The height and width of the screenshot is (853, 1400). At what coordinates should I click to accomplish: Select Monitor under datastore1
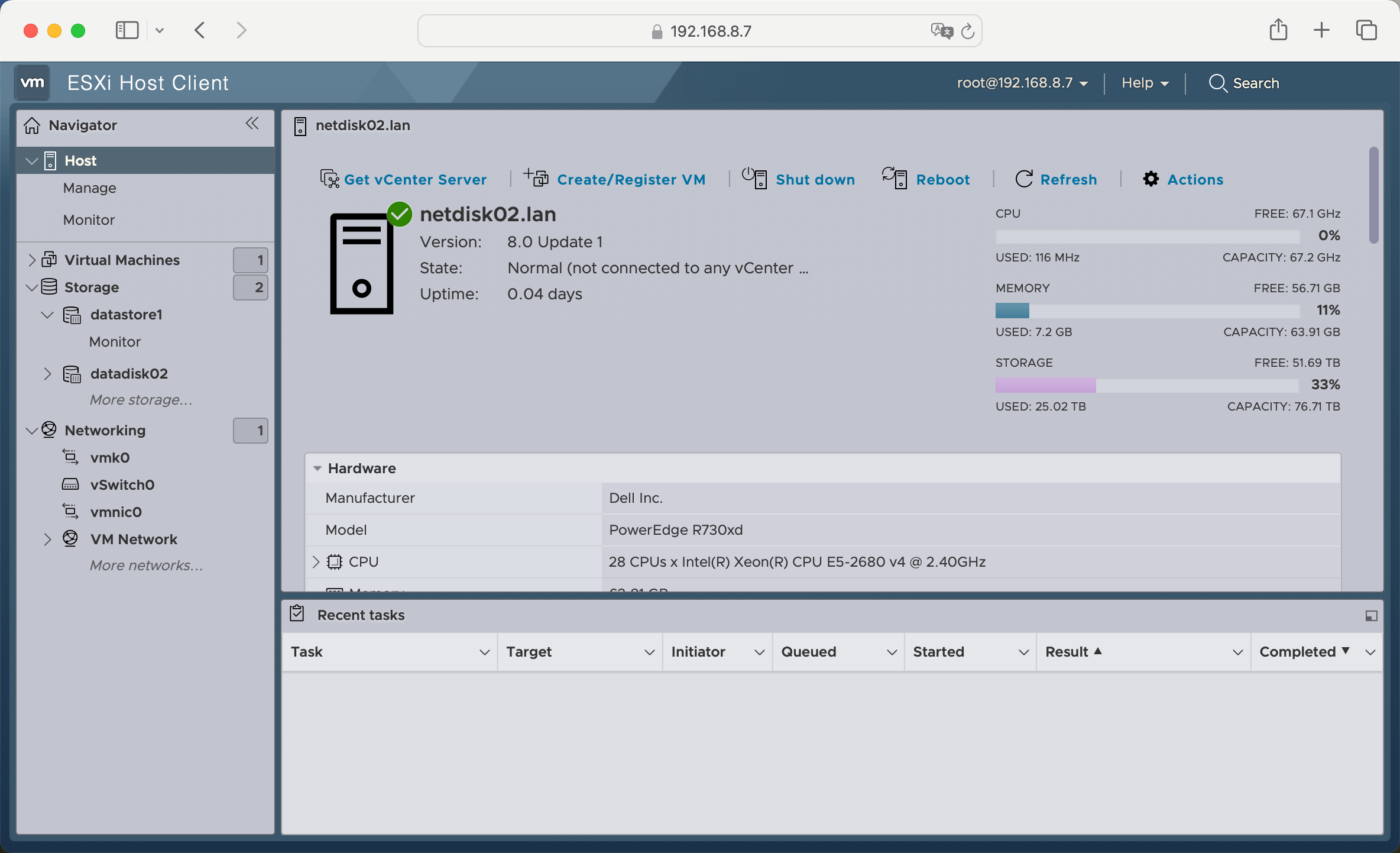[115, 342]
